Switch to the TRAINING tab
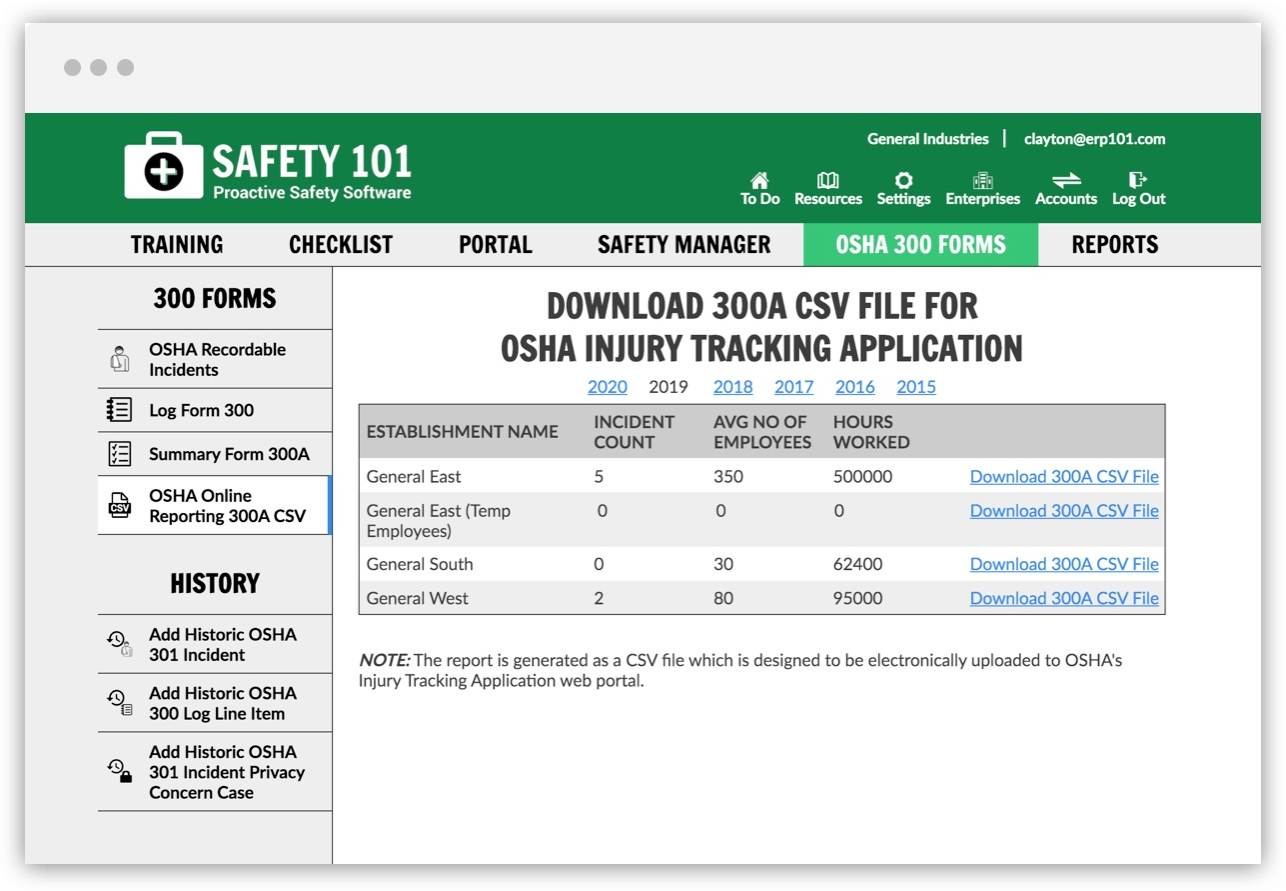 pos(177,244)
